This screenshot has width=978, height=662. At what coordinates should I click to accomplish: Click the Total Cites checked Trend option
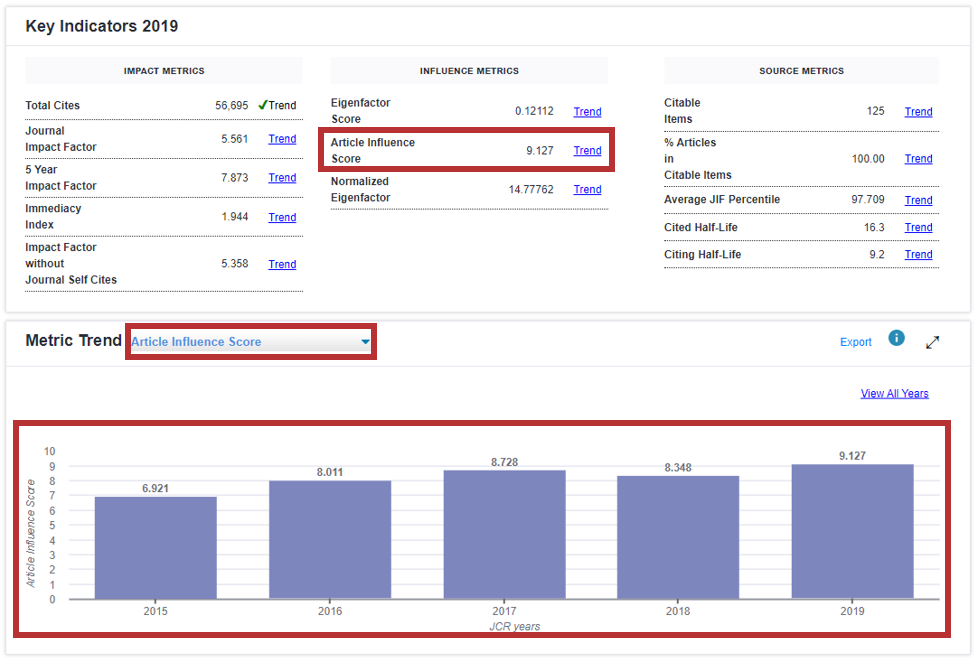[x=277, y=105]
